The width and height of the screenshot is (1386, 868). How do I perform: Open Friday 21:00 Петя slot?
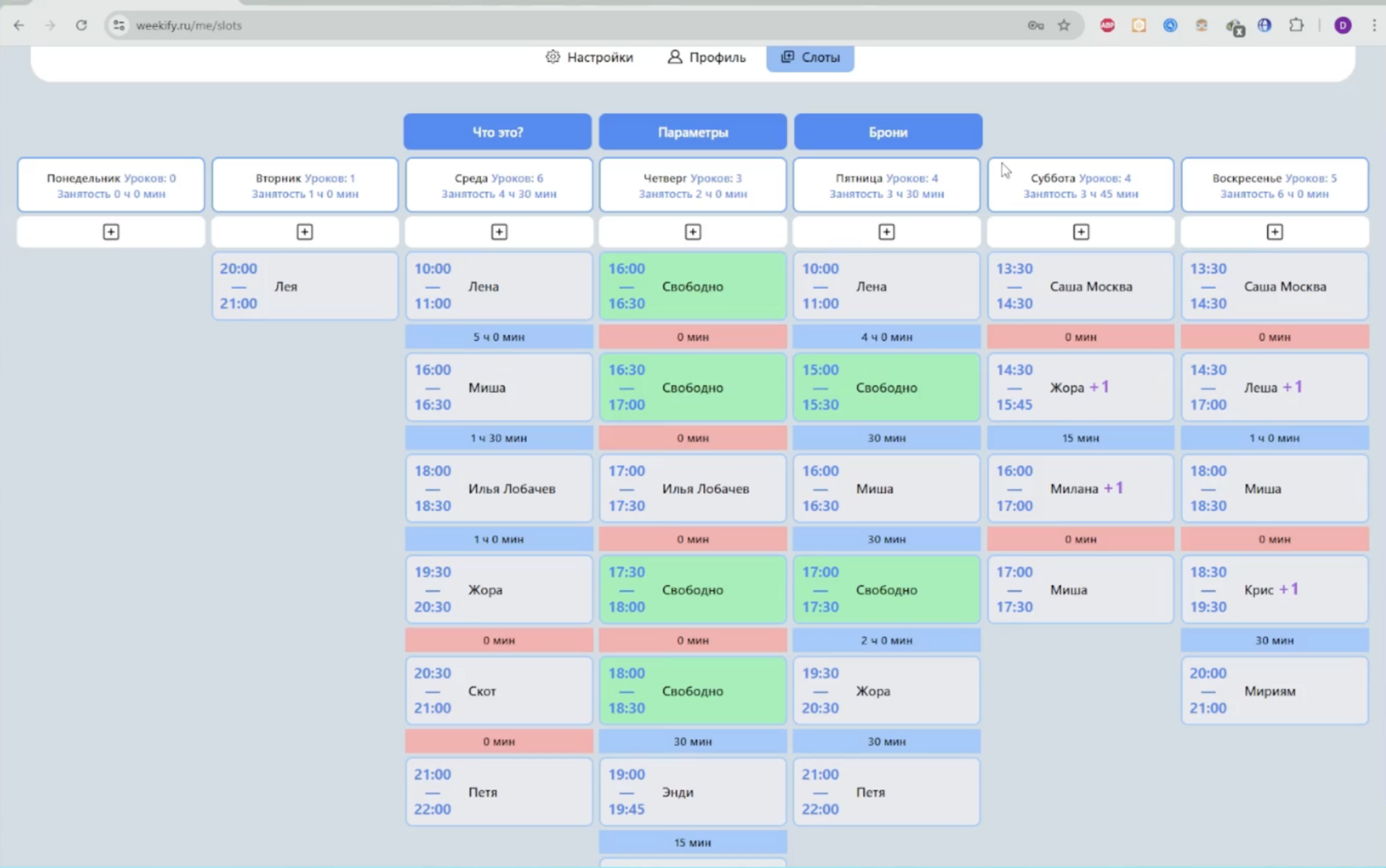pyautogui.click(x=887, y=792)
